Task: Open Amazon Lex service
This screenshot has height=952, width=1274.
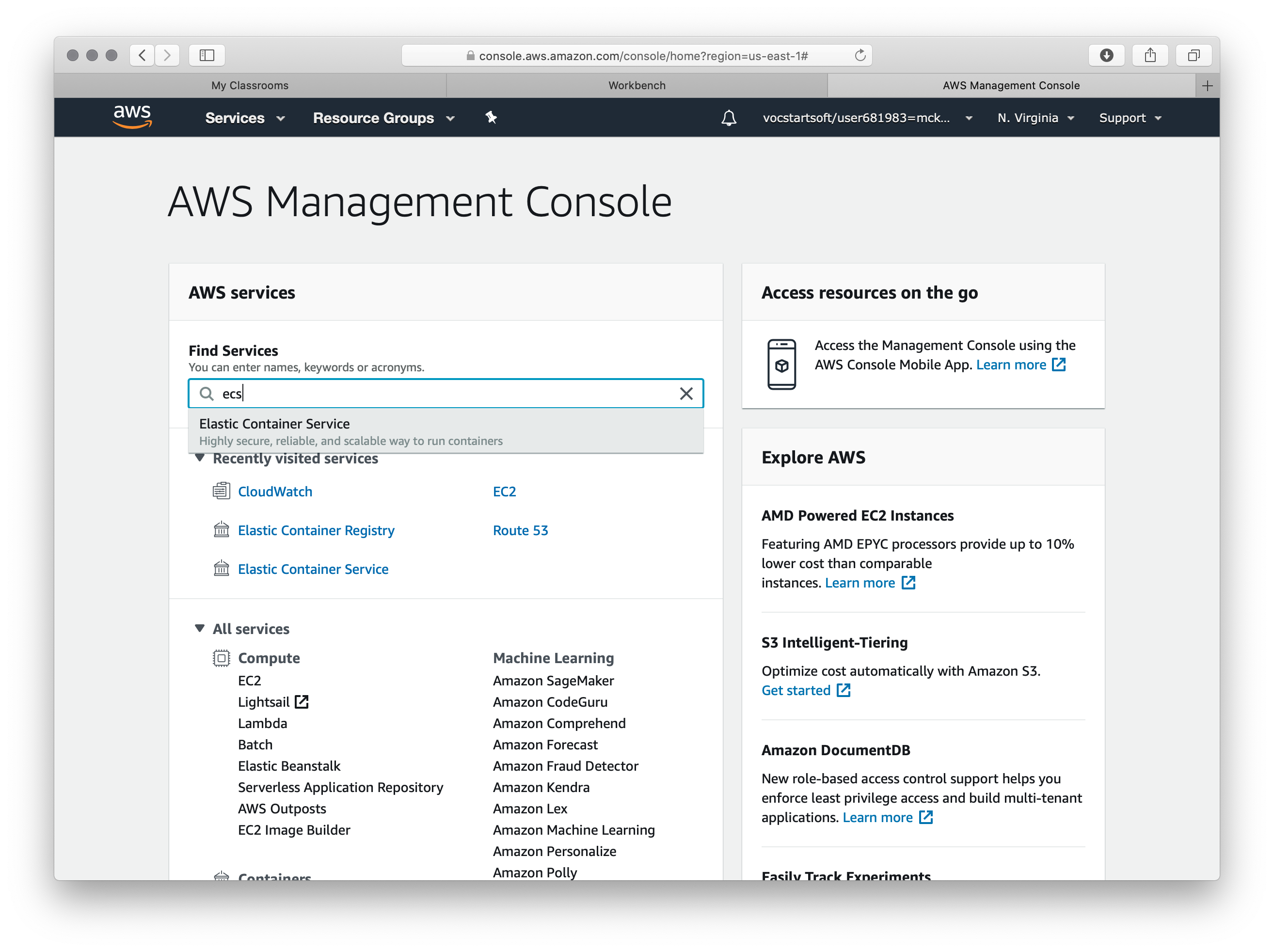Action: coord(530,808)
